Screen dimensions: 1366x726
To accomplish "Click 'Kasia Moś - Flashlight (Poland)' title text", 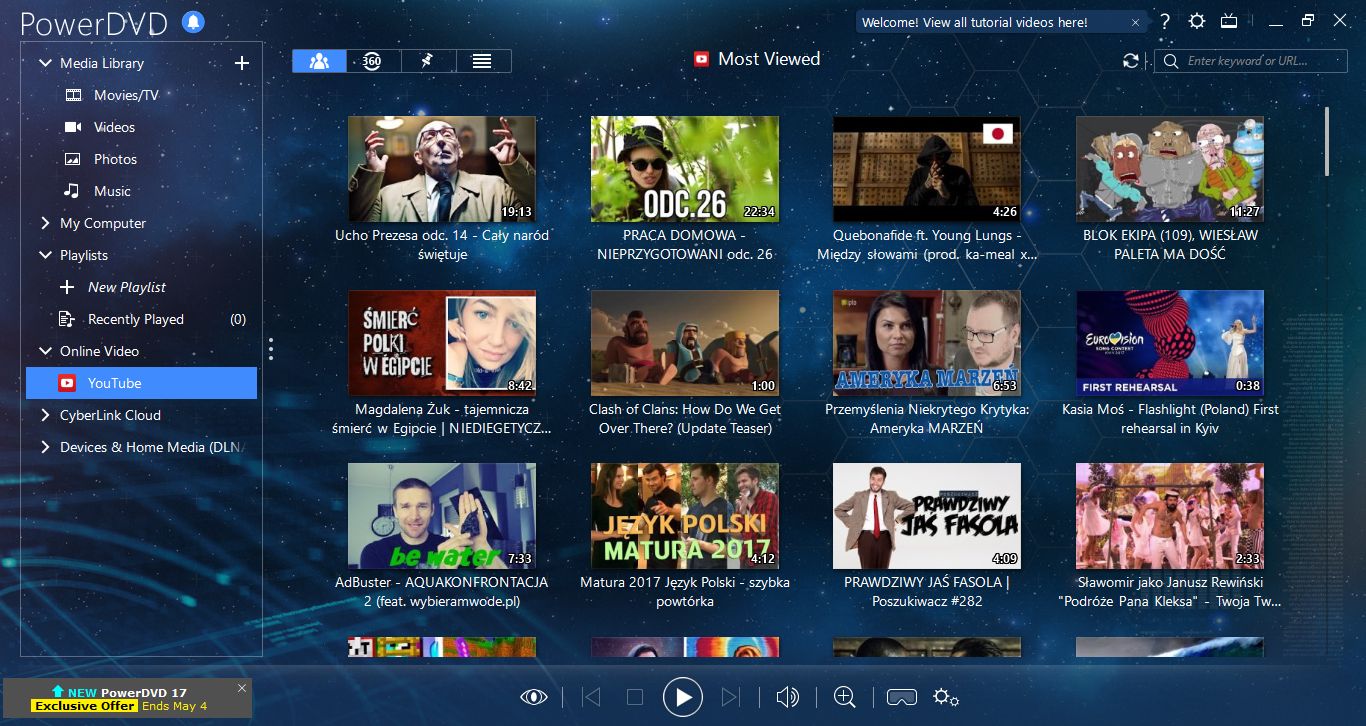I will 1170,419.
